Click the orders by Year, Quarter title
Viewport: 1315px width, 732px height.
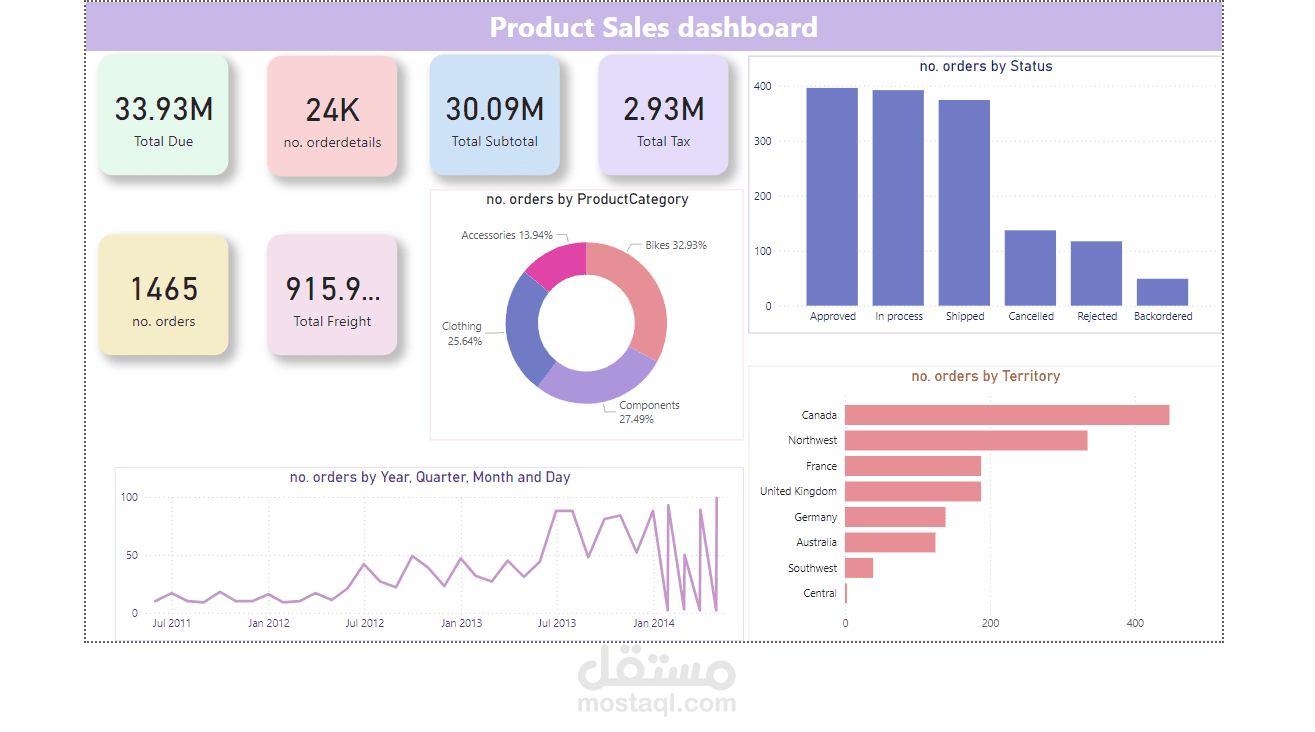(x=430, y=477)
